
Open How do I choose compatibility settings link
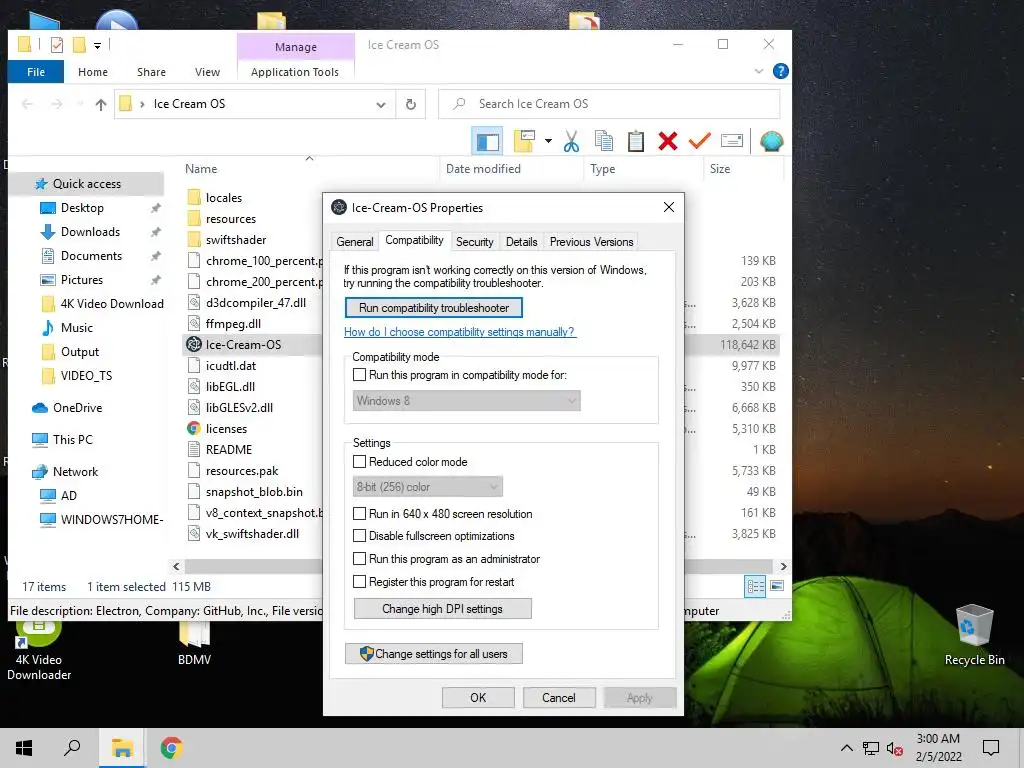pyautogui.click(x=459, y=332)
